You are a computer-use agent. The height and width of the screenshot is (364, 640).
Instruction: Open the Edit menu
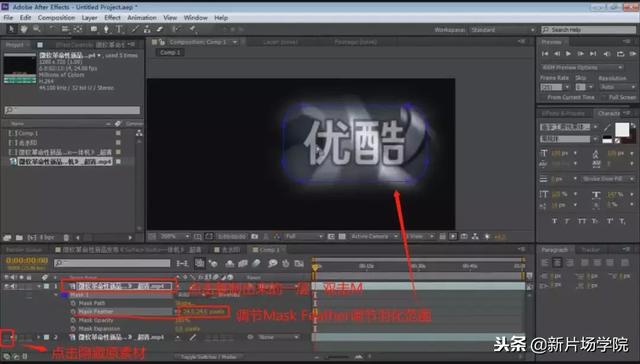(25, 18)
